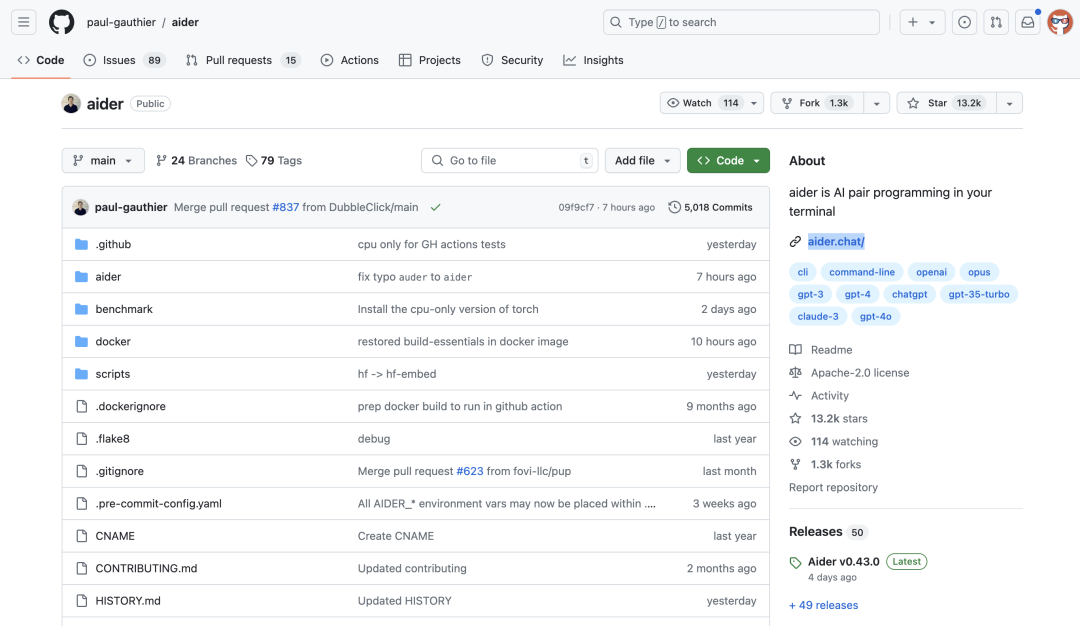The height and width of the screenshot is (626, 1080).
Task: Switch to the Insights tab
Action: coord(593,60)
